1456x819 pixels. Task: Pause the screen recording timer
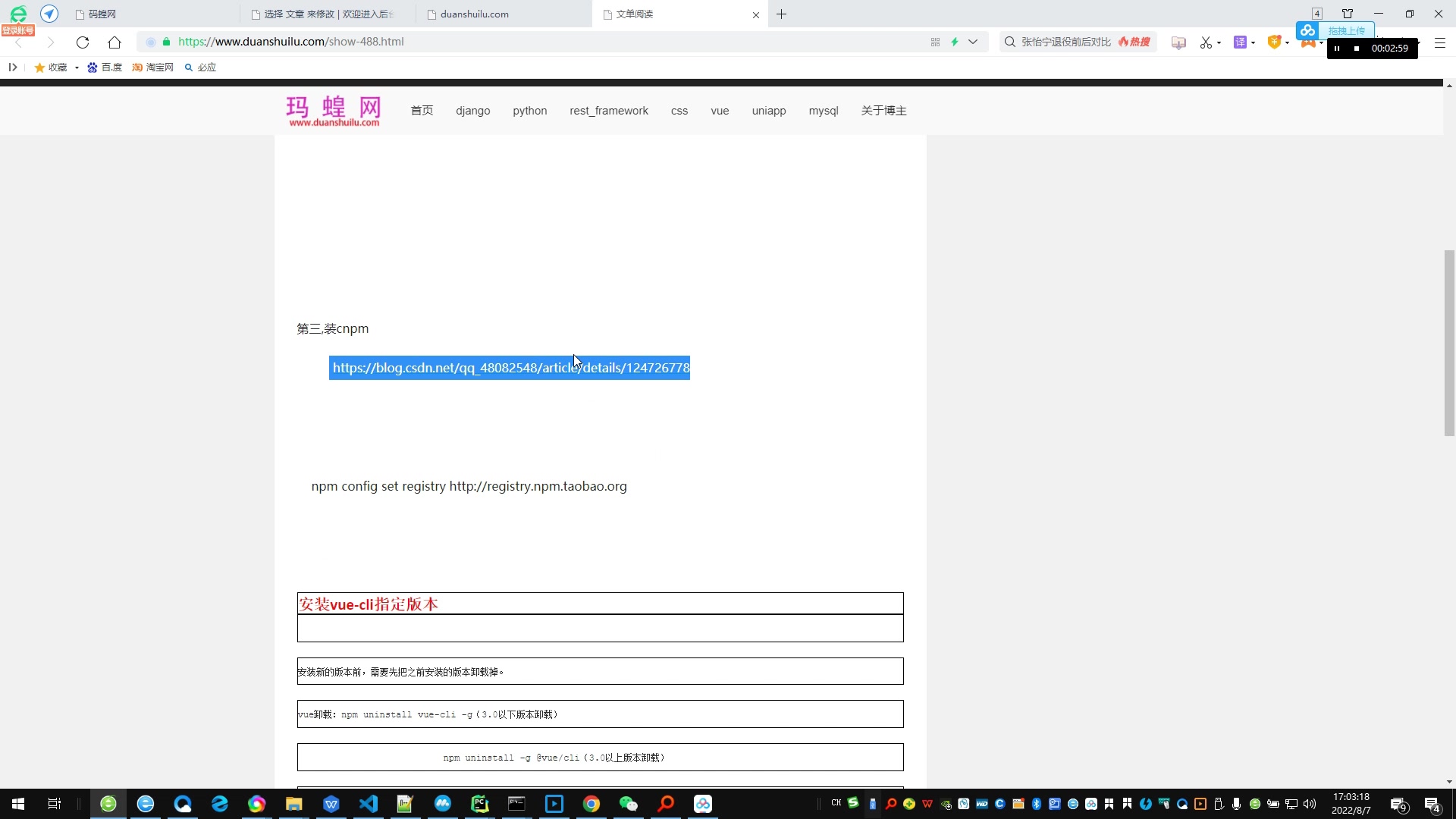(1337, 49)
